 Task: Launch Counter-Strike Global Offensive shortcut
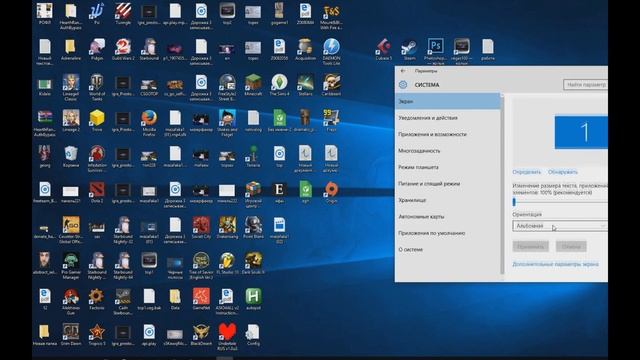pyautogui.click(x=71, y=230)
